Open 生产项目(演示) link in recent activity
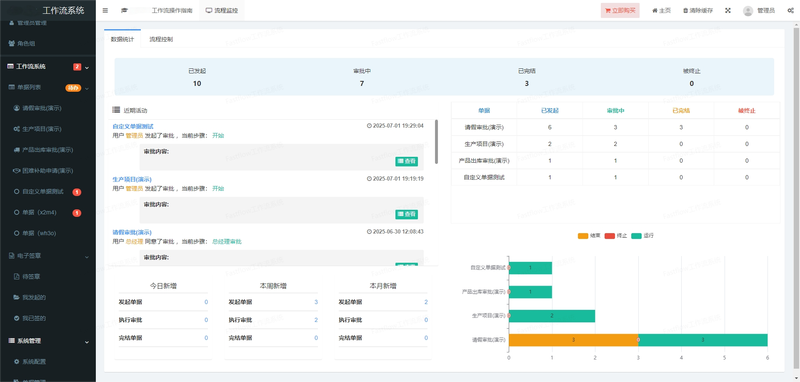 tap(132, 179)
